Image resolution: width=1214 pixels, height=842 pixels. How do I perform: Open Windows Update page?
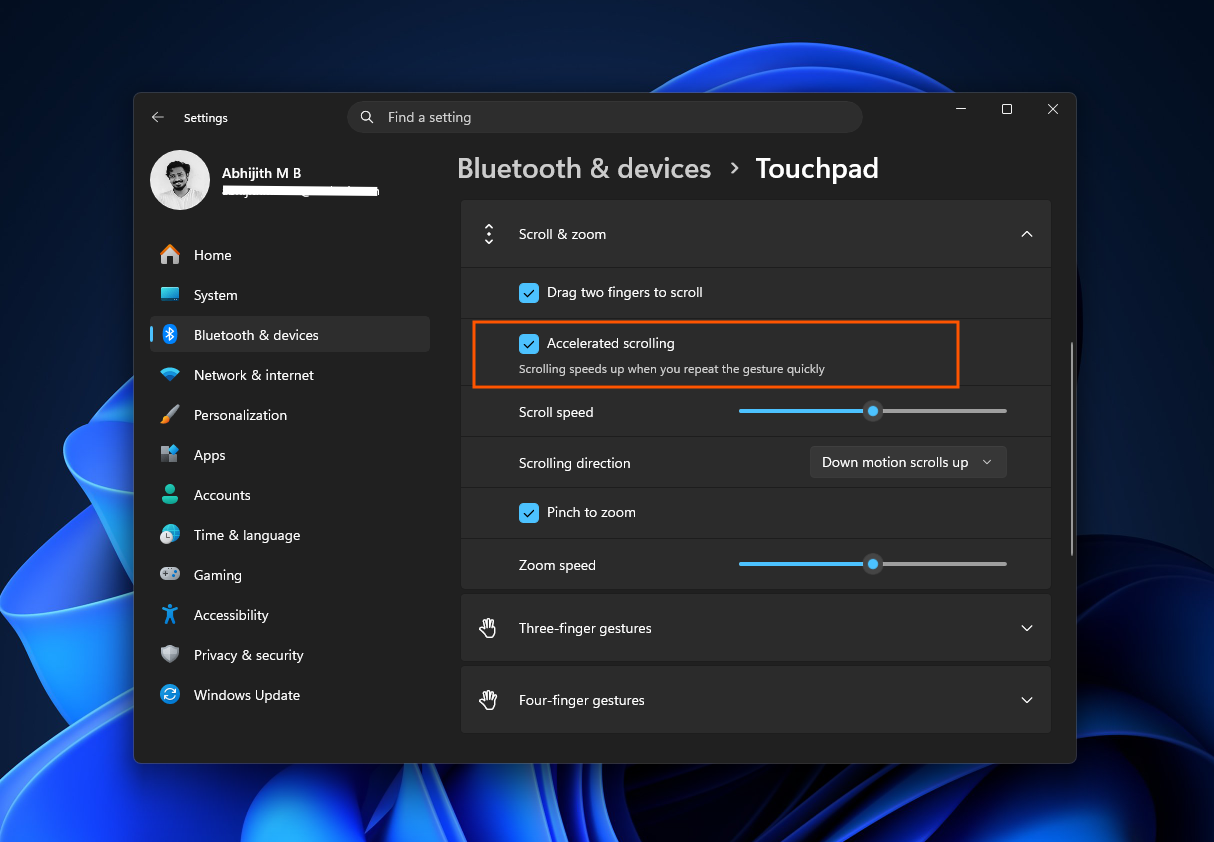click(x=290, y=695)
